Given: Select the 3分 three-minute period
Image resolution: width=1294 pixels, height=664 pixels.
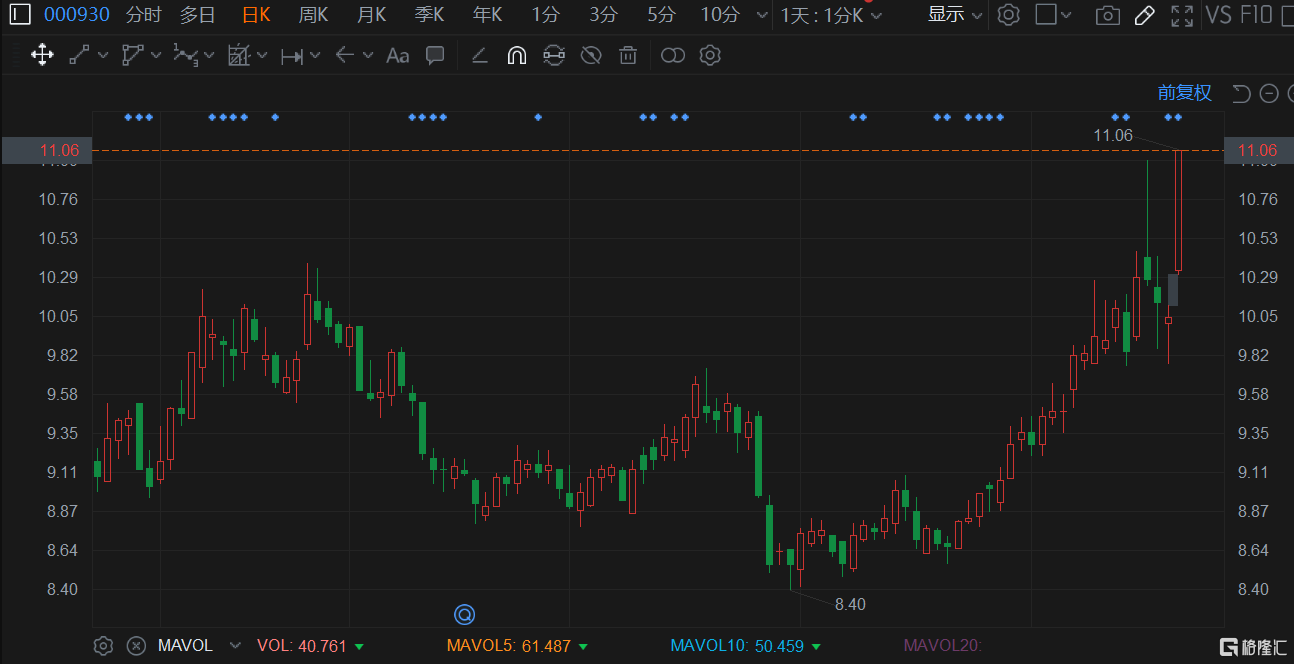Looking at the screenshot, I should click(x=603, y=15).
